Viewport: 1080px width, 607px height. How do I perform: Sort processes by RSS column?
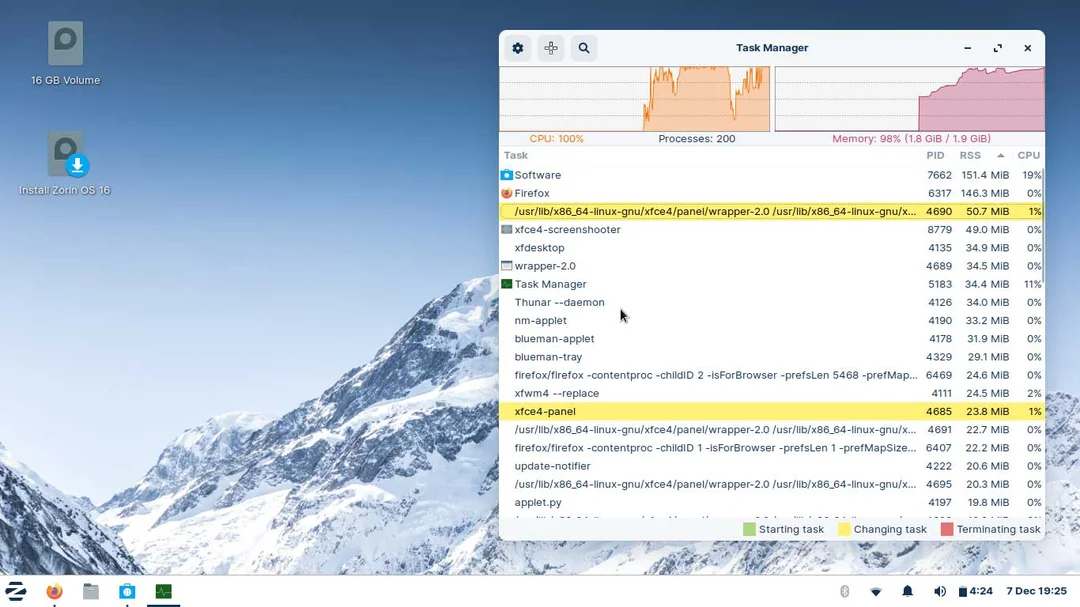tap(970, 156)
